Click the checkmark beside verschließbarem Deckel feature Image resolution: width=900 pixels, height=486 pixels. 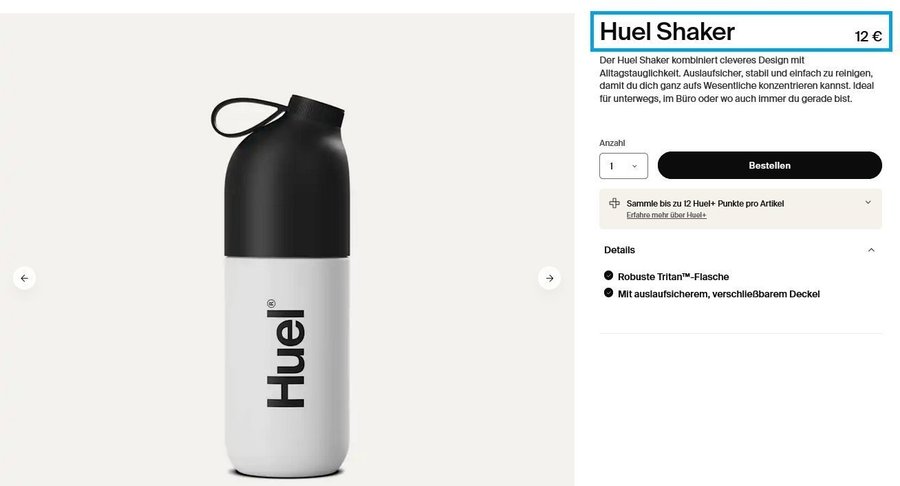608,293
